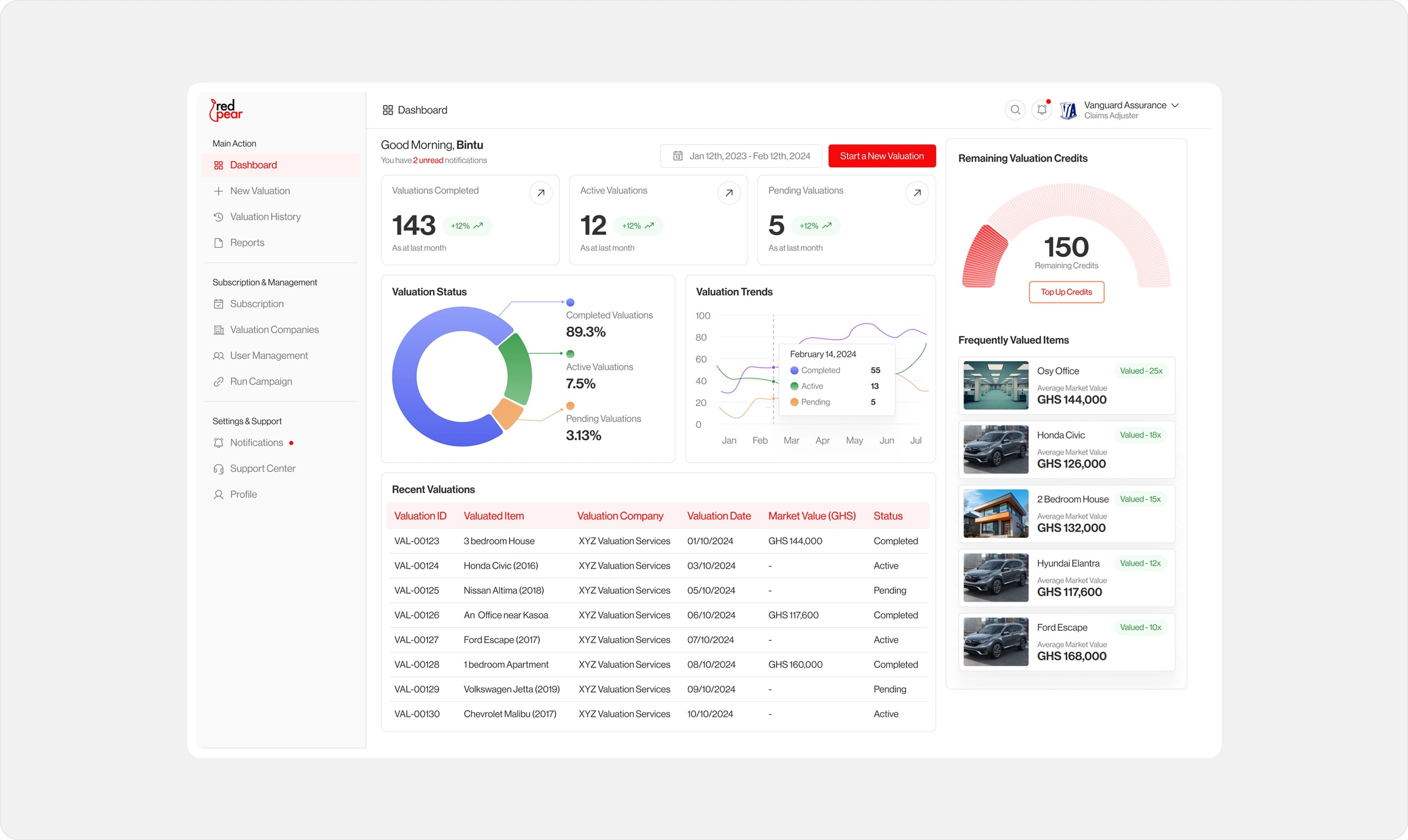Open Valuations Completed arrow icon
Image resolution: width=1408 pixels, height=840 pixels.
[541, 193]
